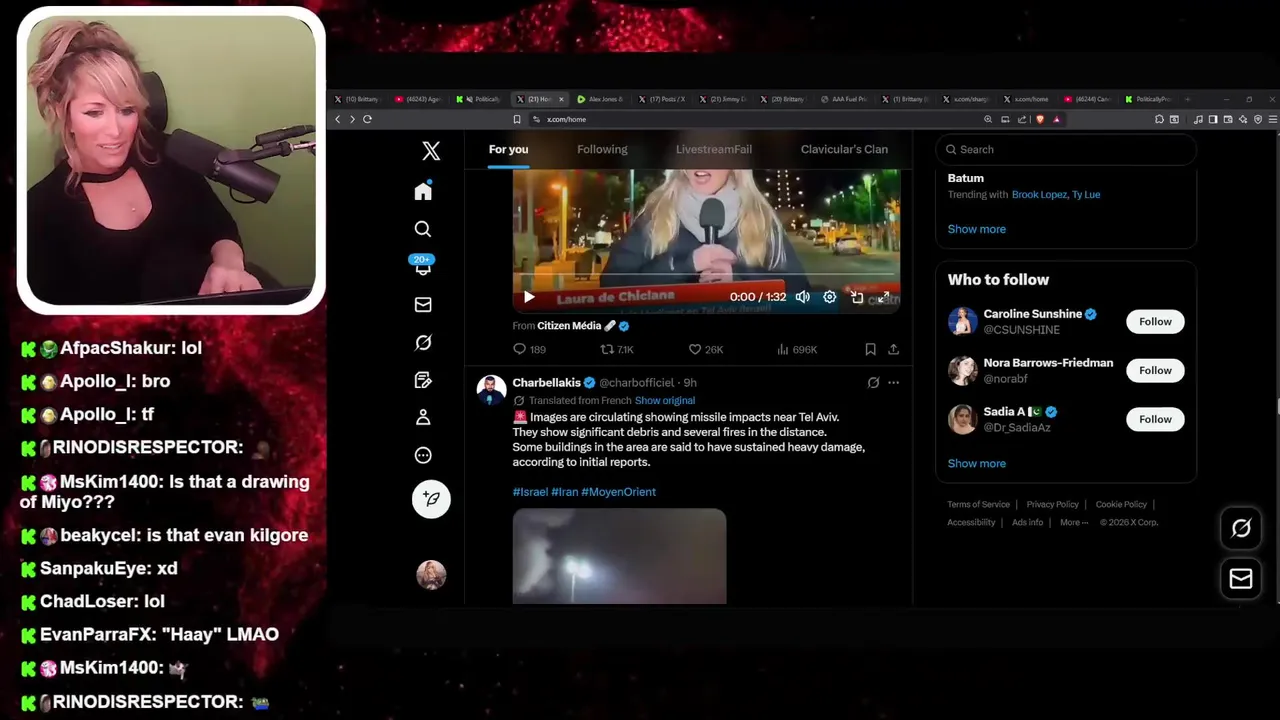Click the X logo in the sidebar
1280x720 pixels.
tap(431, 151)
